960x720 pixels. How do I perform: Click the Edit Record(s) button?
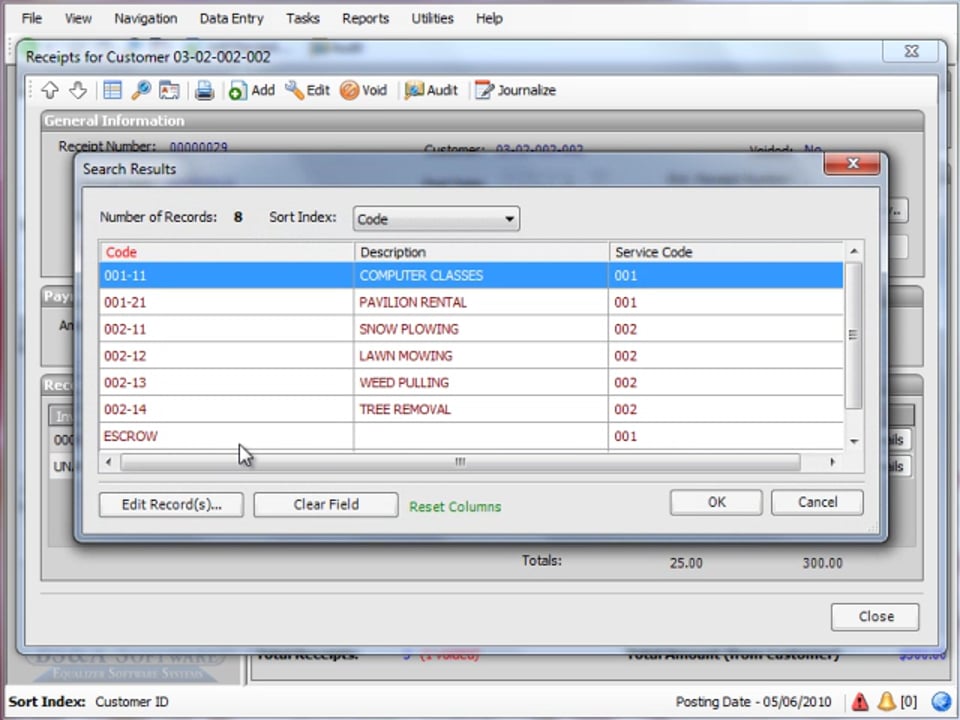(x=171, y=504)
